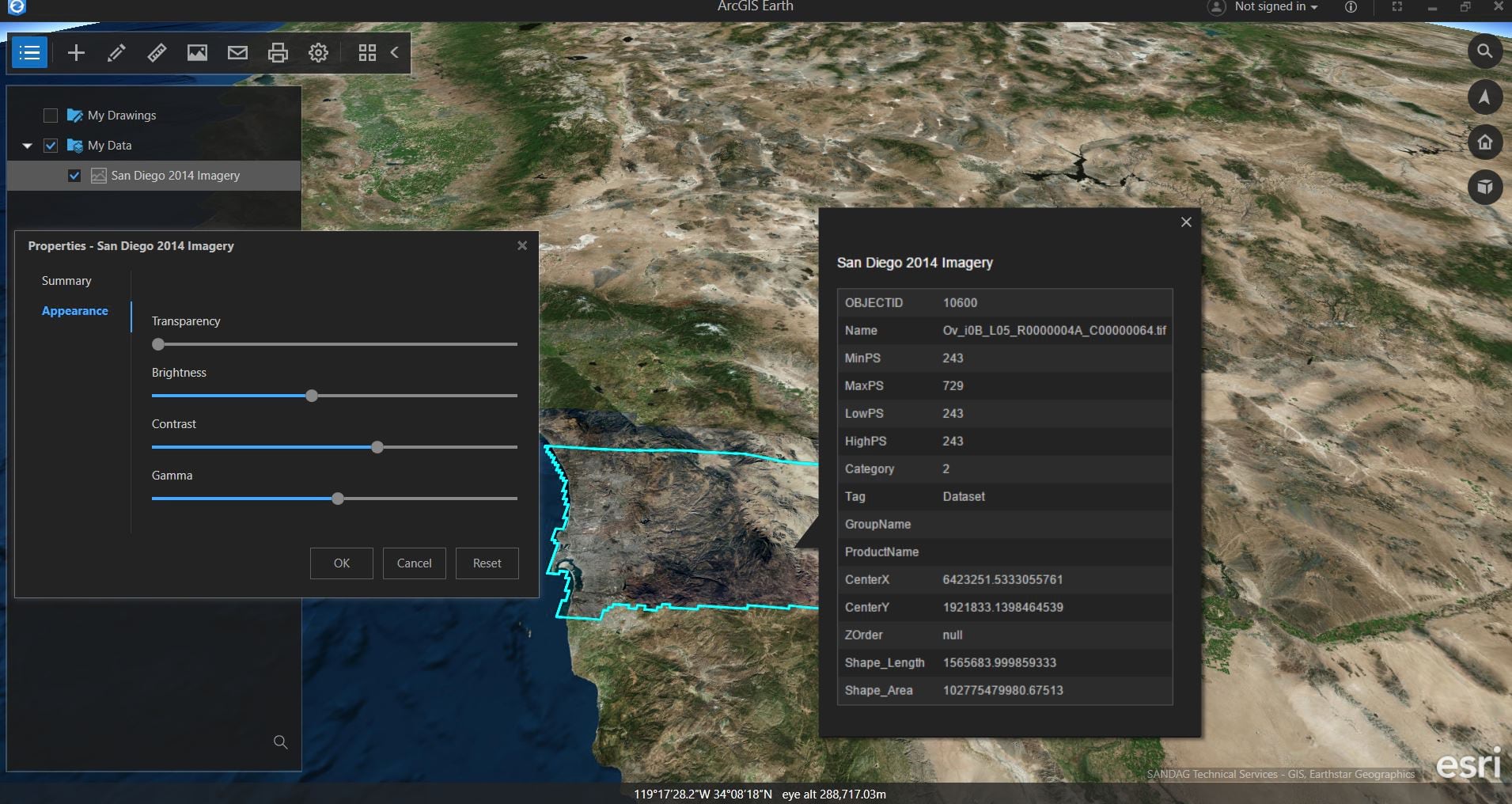Click the OBJECTID value 10600

click(960, 303)
